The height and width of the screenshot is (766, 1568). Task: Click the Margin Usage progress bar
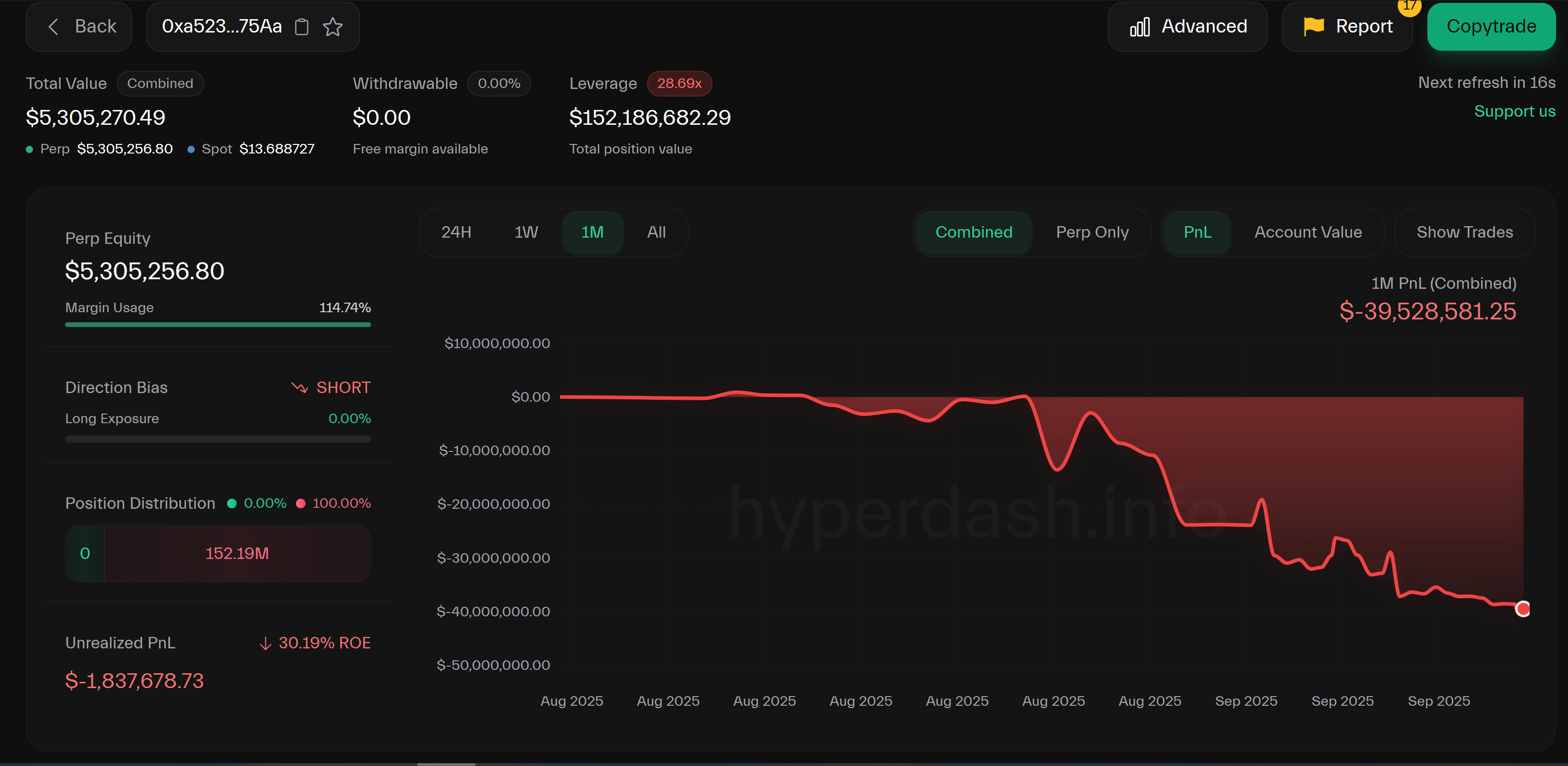[x=218, y=325]
